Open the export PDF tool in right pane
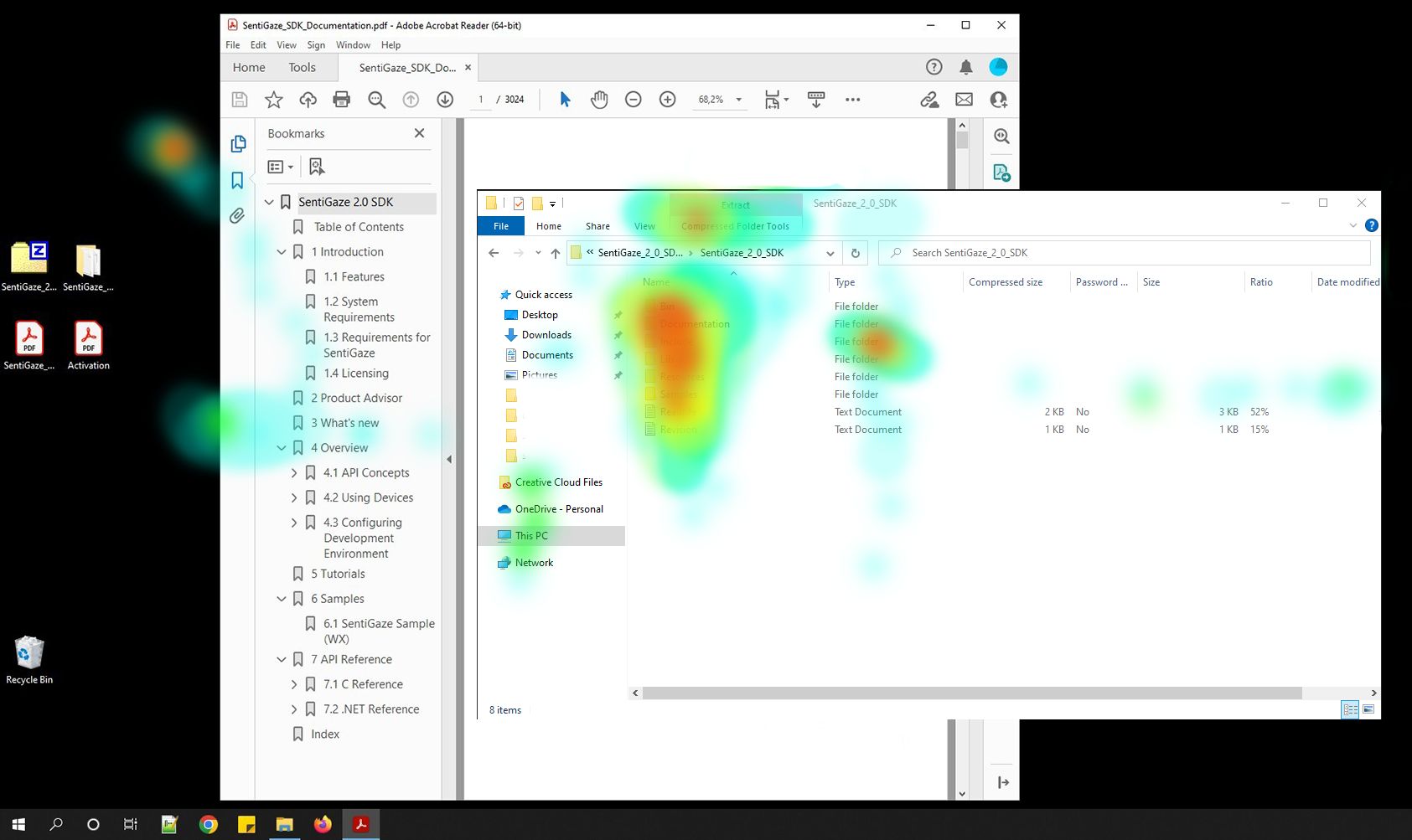The image size is (1412, 840). click(x=1001, y=173)
